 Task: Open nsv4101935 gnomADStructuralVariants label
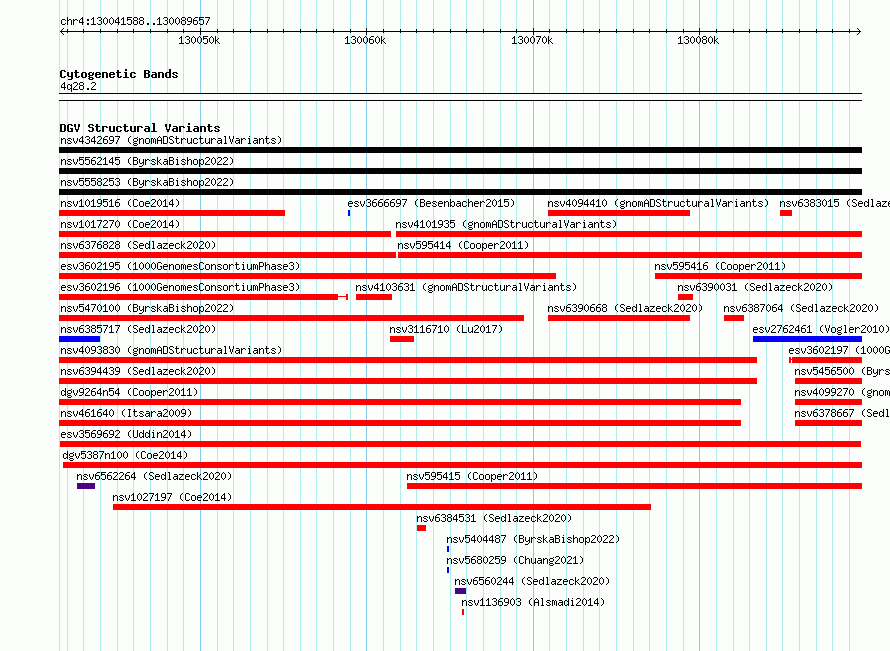pyautogui.click(x=506, y=224)
